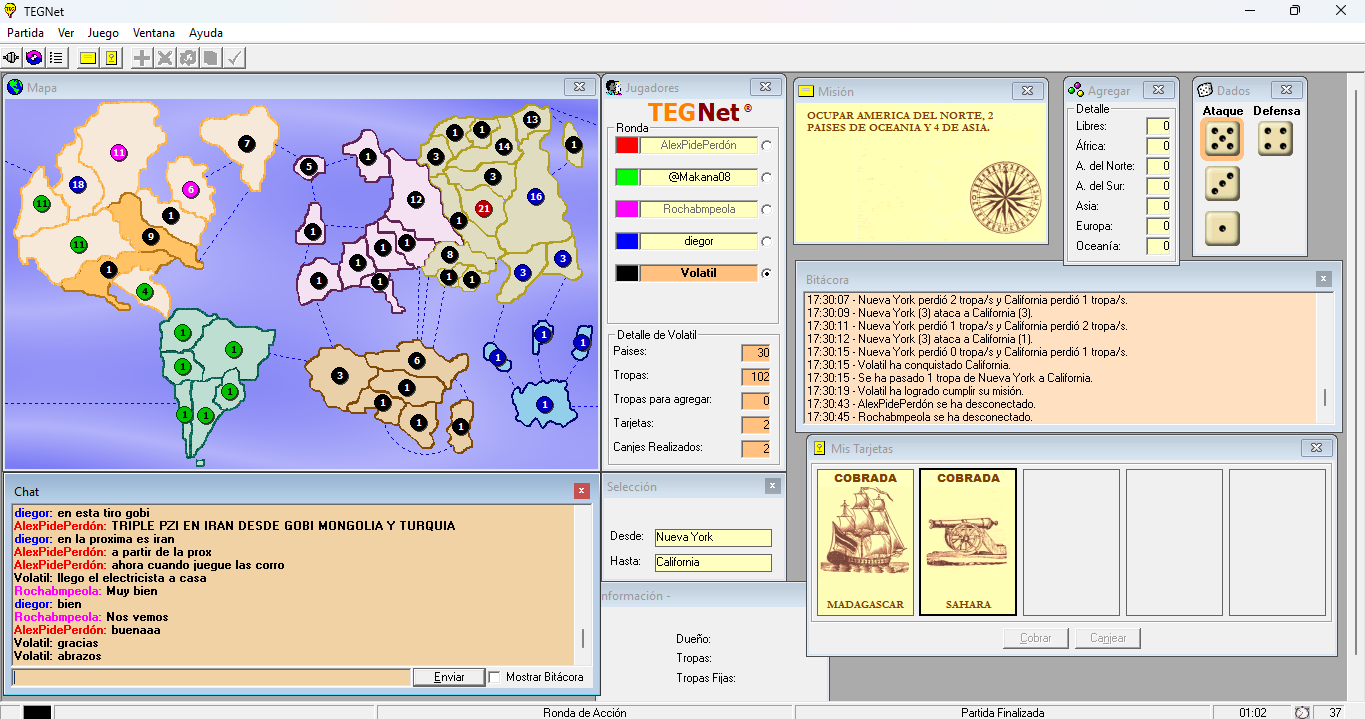The image size is (1365, 719).
Task: Select the radio button for Volatil
Action: pos(767,273)
